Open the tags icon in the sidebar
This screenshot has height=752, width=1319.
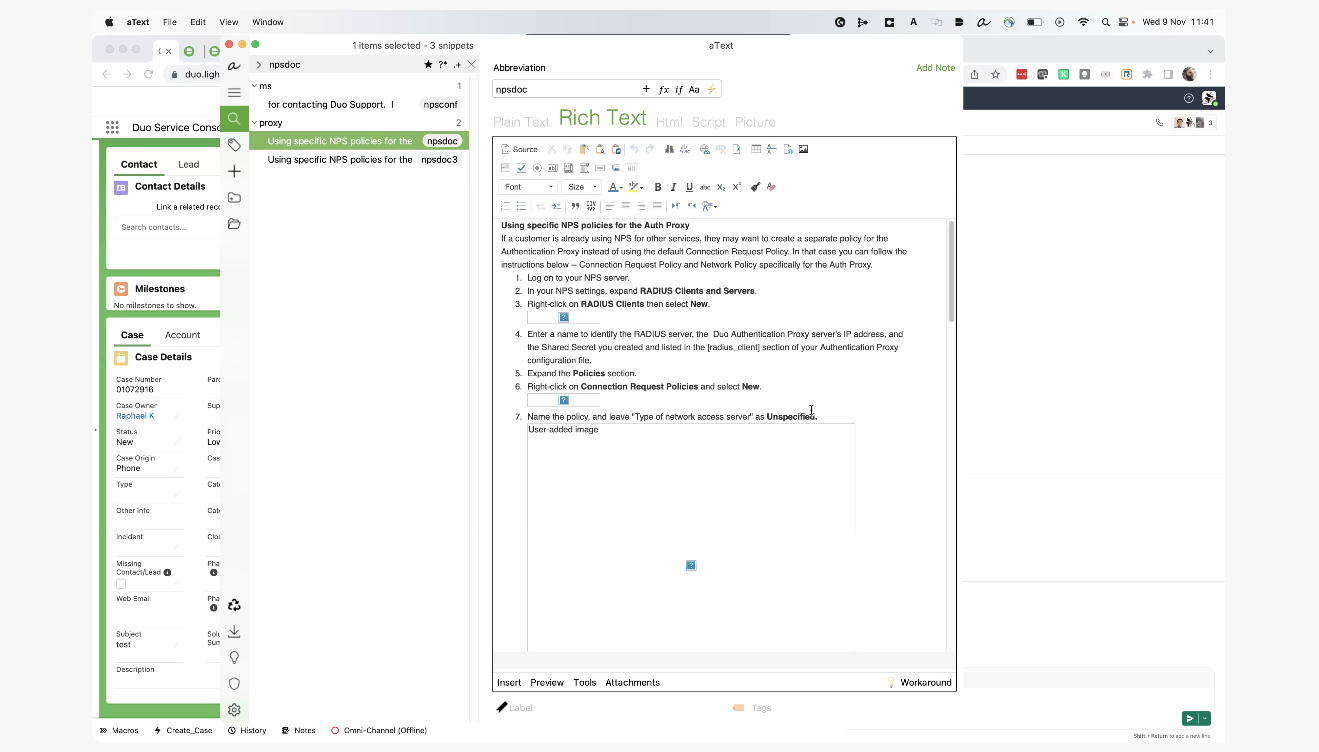[x=234, y=145]
